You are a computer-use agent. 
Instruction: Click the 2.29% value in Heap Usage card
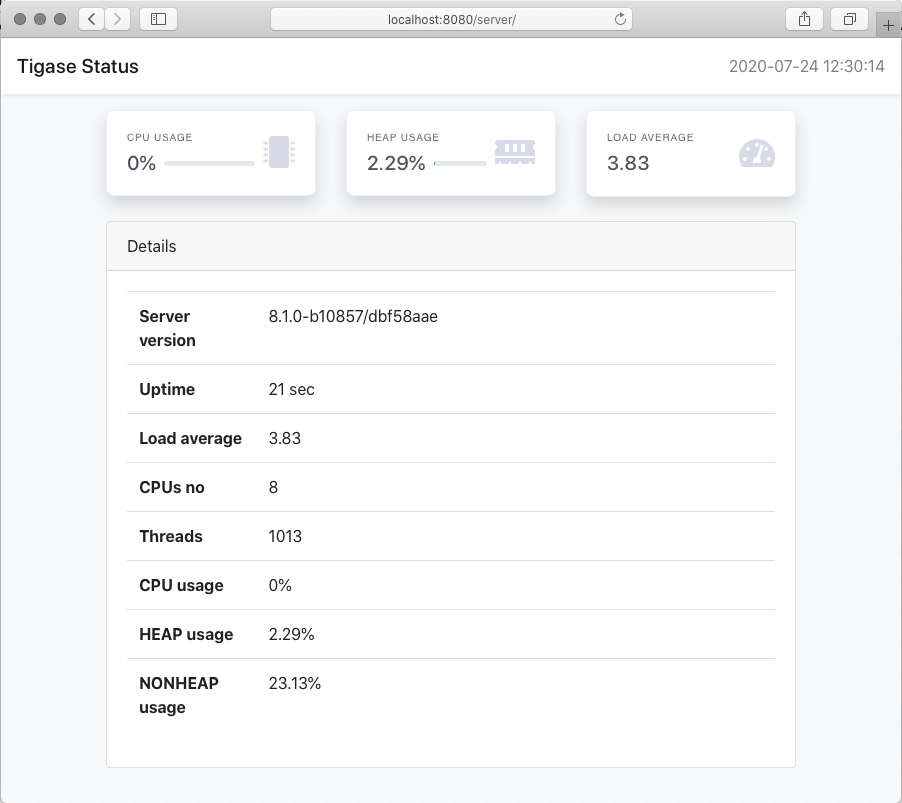click(x=396, y=163)
